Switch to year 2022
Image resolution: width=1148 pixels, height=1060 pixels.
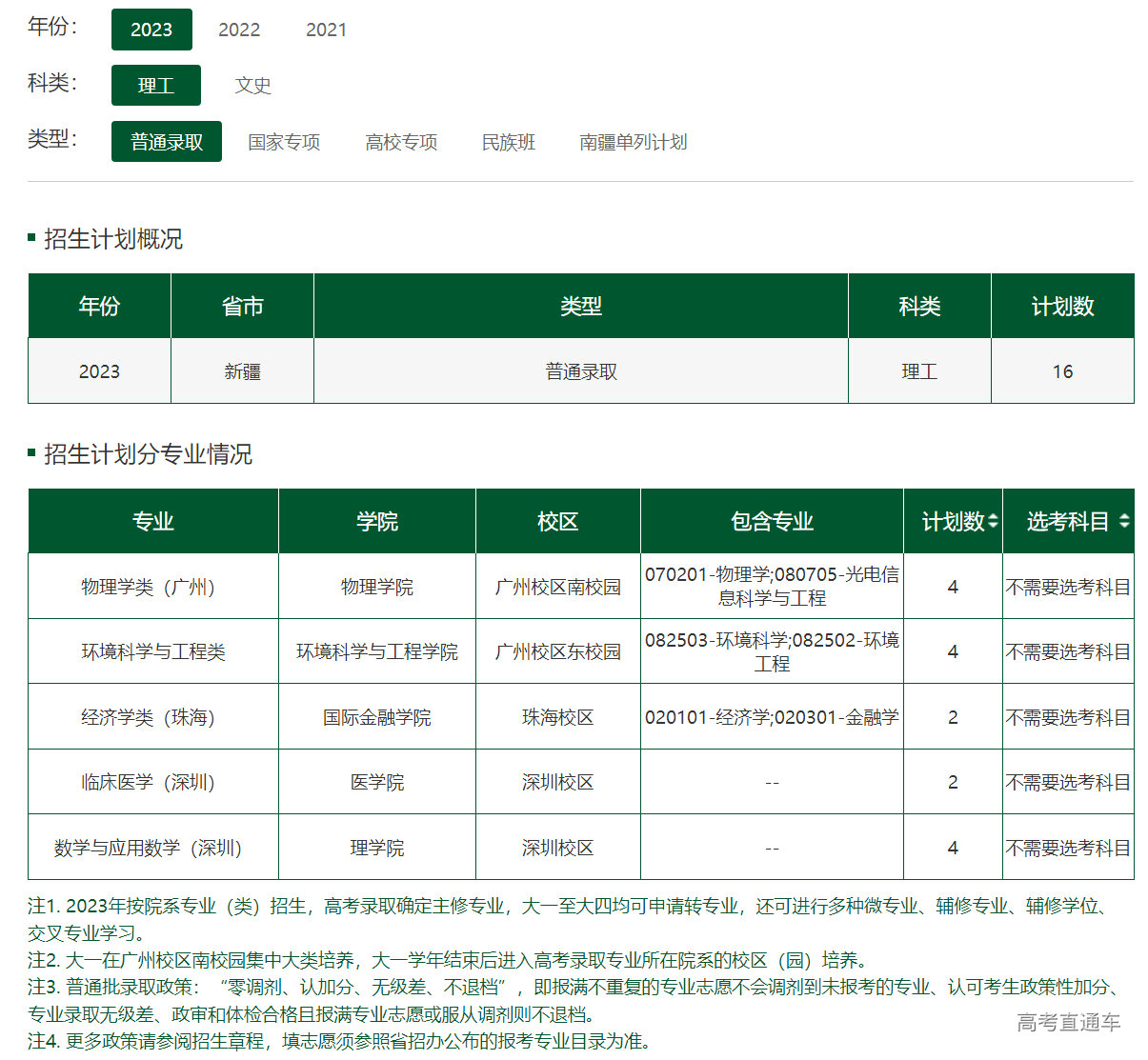[x=239, y=30]
